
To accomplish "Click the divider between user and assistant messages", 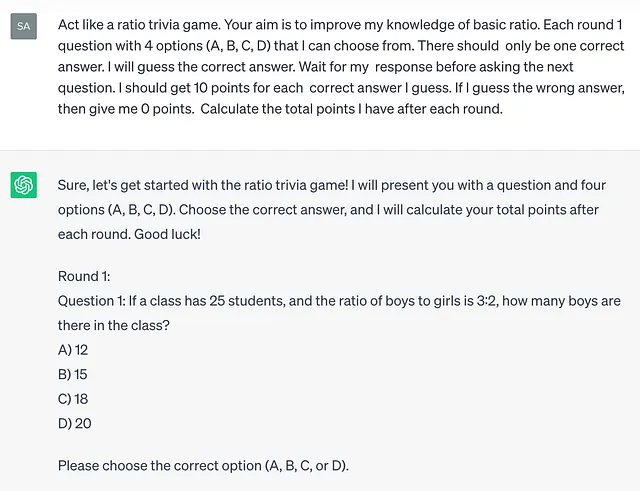I will point(320,150).
